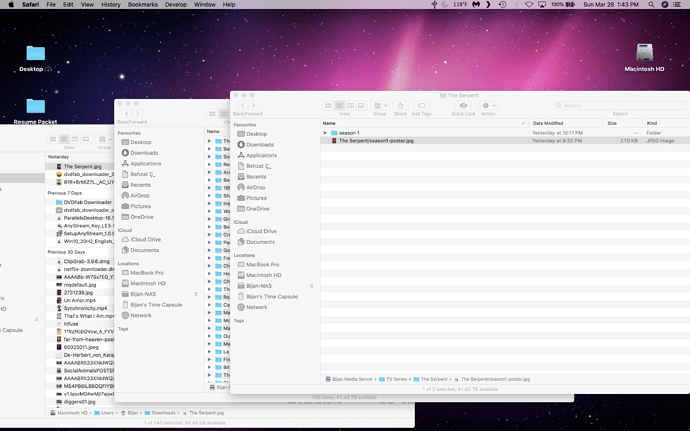
Task: Open Bijan's Time Capsule in The Serpent sidebar
Action: [x=268, y=297]
